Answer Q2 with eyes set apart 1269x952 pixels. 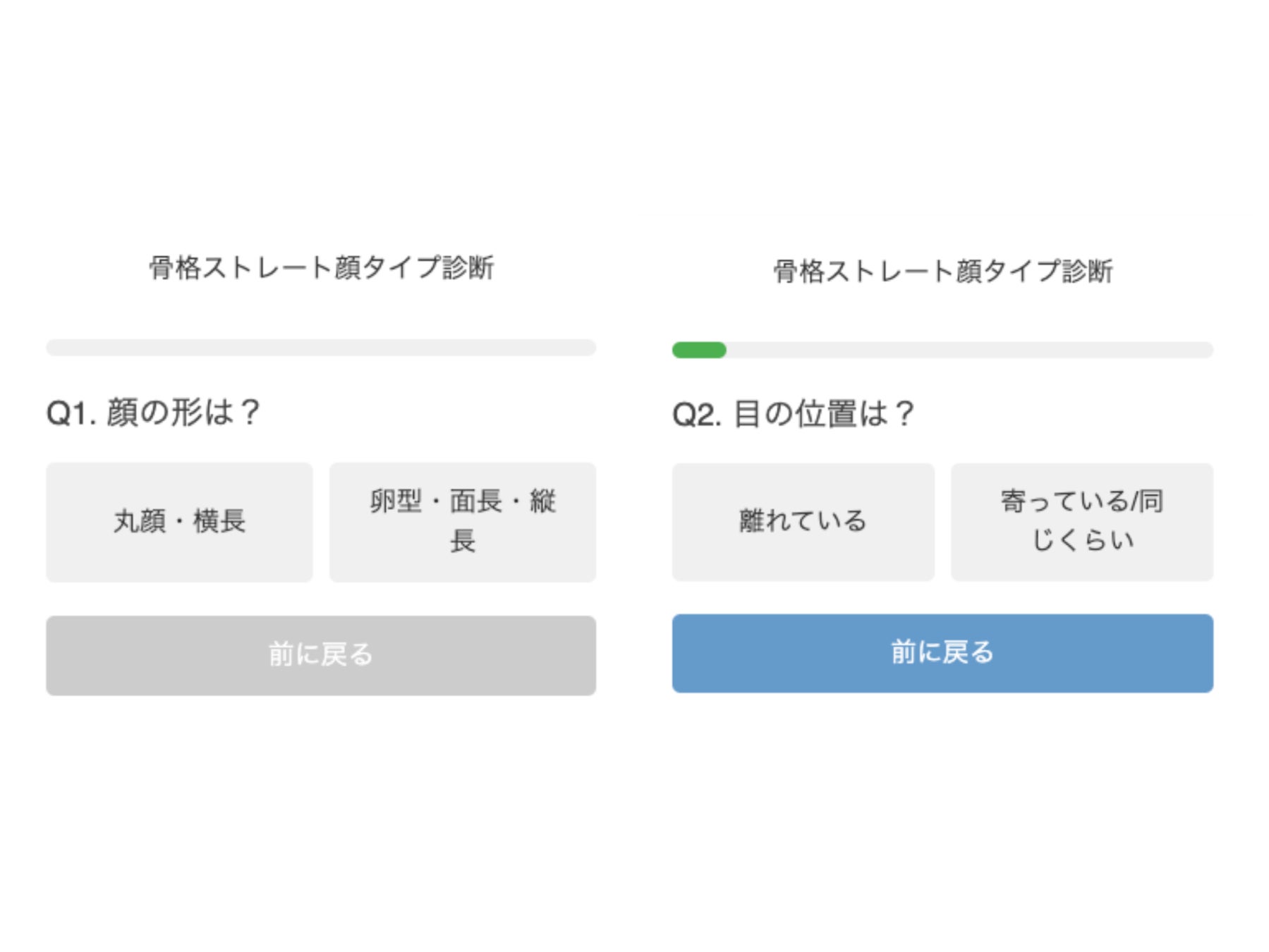point(803,522)
